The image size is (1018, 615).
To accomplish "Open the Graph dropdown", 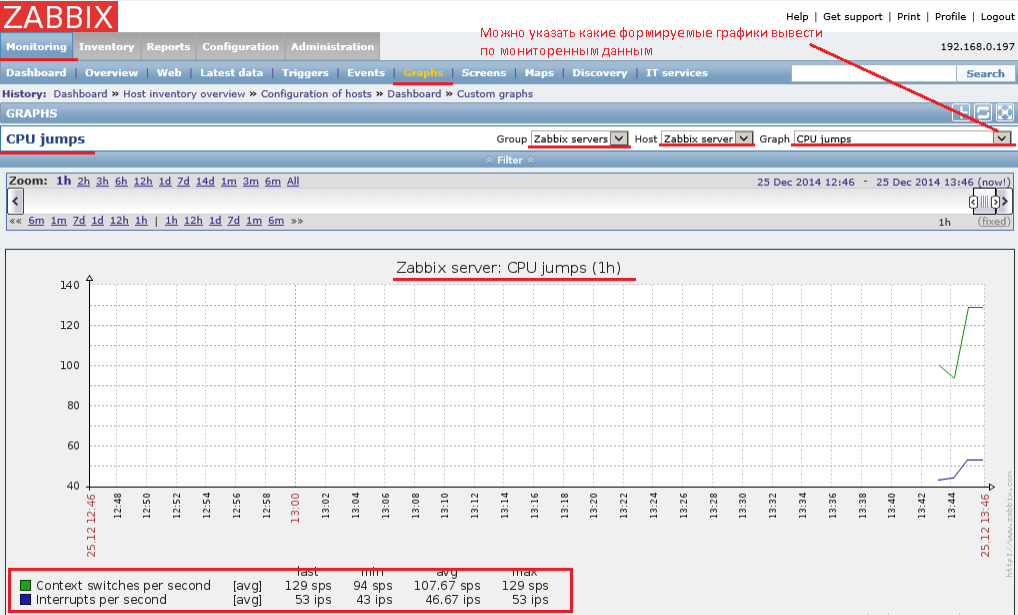I will click(902, 138).
